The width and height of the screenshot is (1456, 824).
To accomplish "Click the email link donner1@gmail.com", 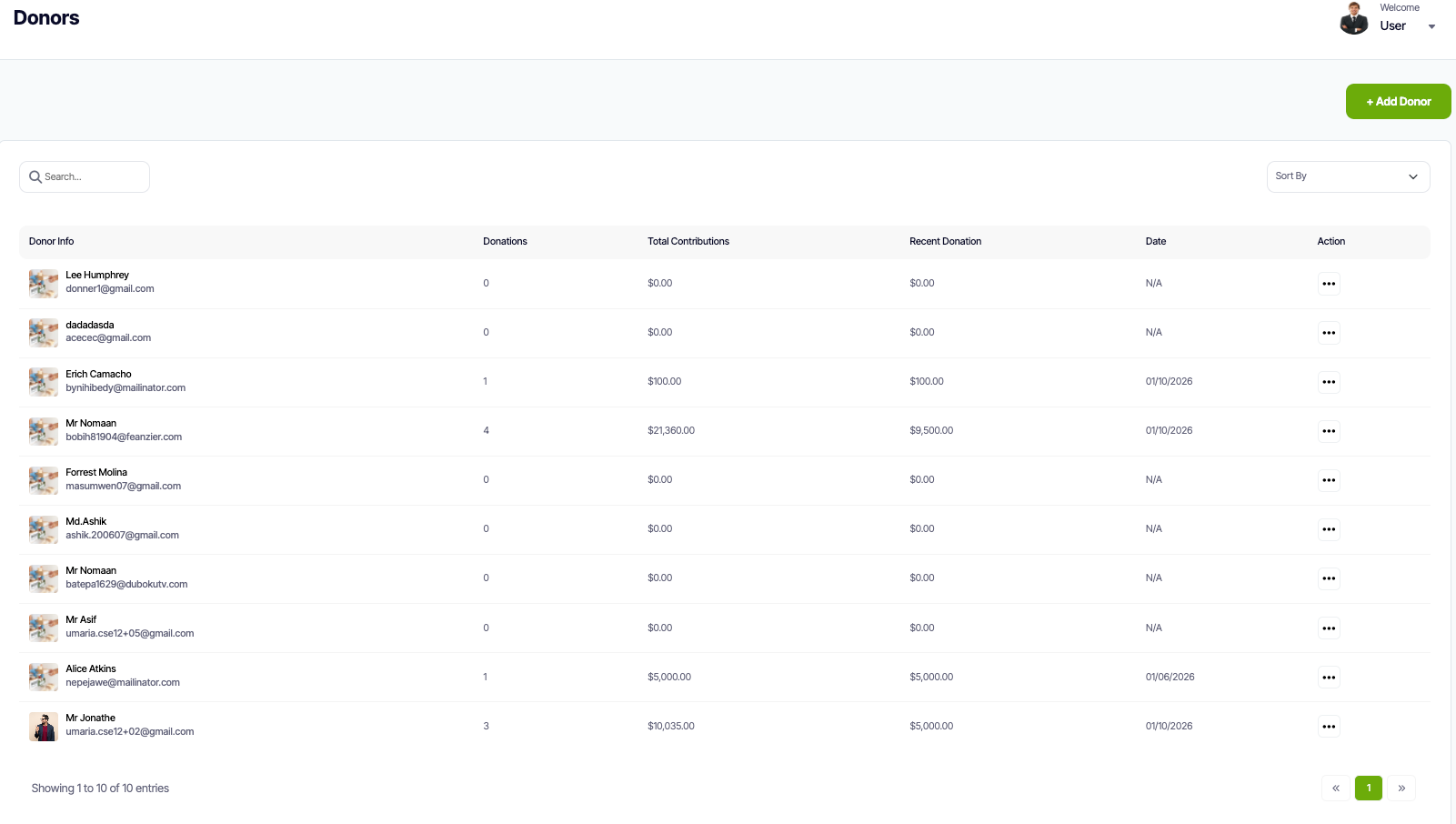I will (x=110, y=288).
